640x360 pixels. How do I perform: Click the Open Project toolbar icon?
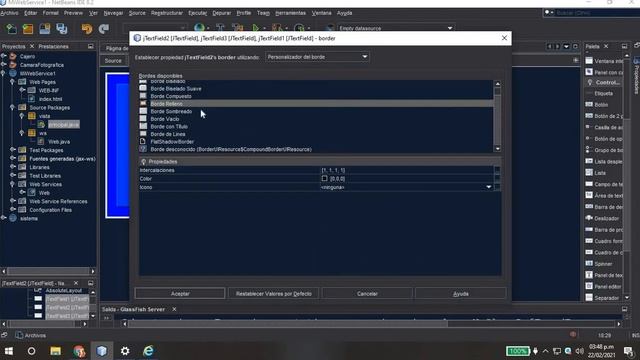point(28,29)
